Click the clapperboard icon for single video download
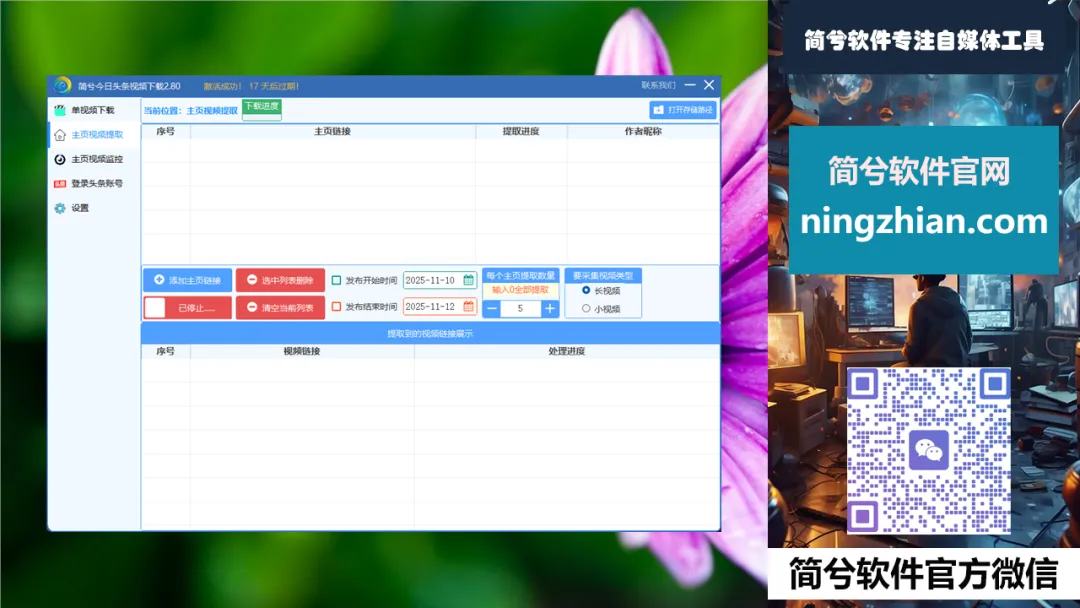Image resolution: width=1080 pixels, height=608 pixels. 60,110
